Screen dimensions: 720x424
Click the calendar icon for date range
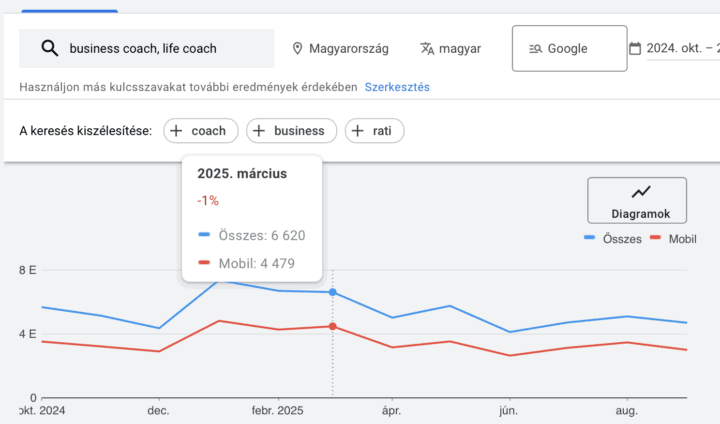(x=635, y=48)
